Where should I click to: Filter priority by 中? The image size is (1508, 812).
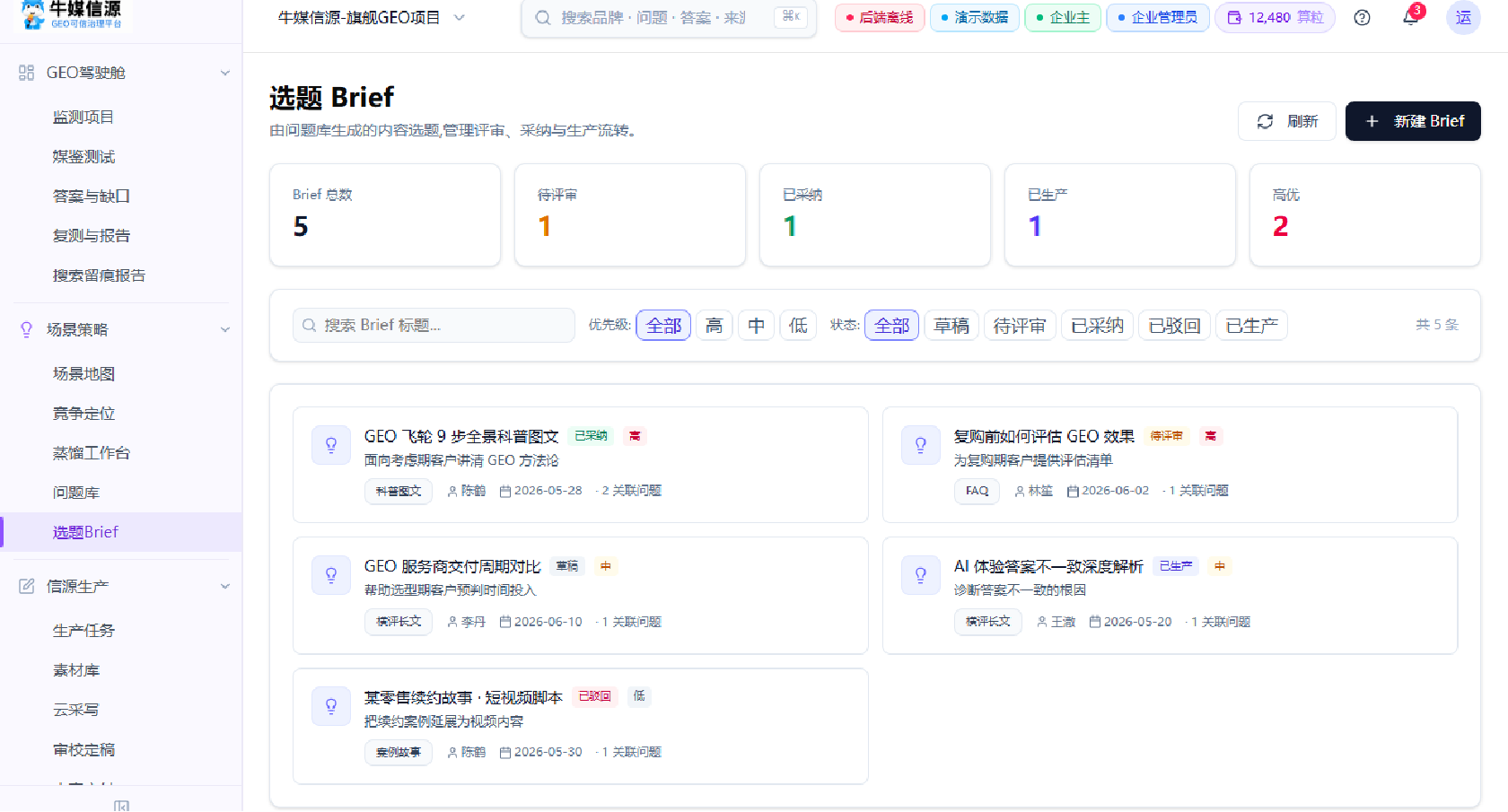756,325
